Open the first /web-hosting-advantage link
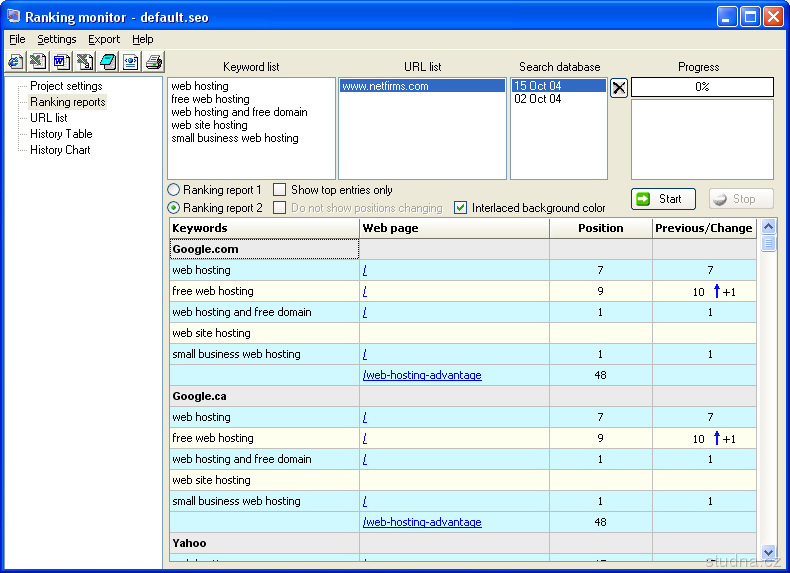790x573 pixels. pyautogui.click(x=421, y=375)
